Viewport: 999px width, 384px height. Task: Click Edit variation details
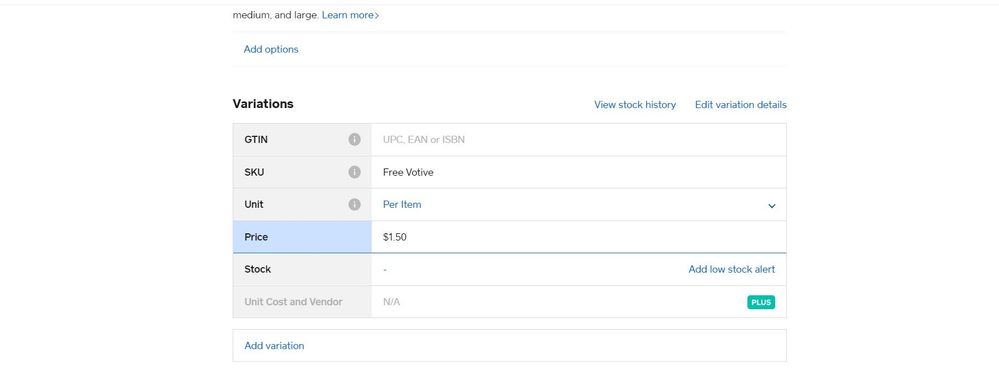(740, 104)
